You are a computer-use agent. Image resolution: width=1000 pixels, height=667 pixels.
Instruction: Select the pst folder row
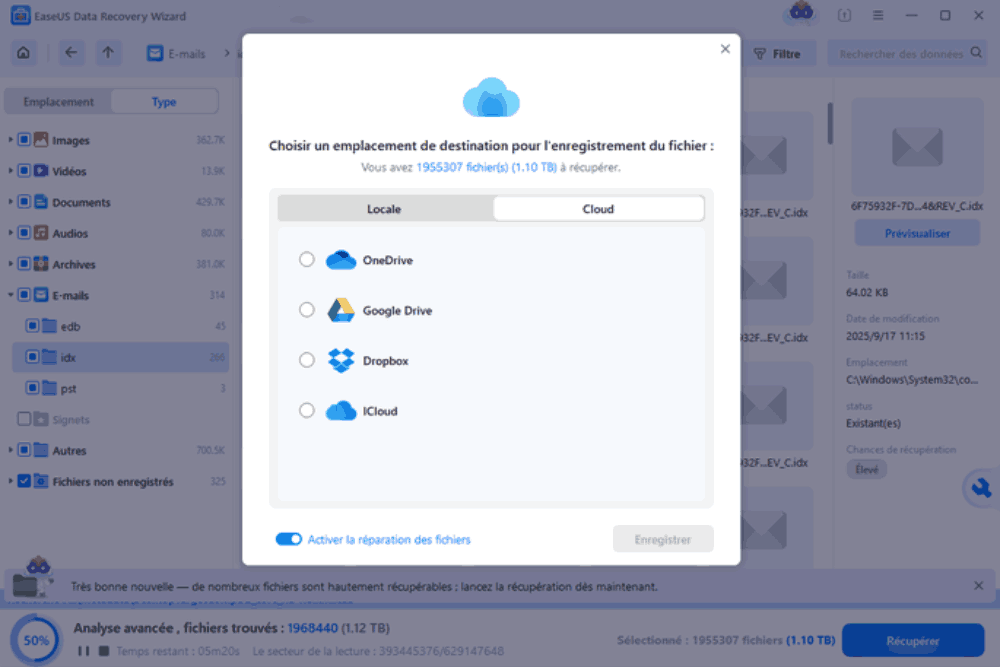(x=121, y=388)
